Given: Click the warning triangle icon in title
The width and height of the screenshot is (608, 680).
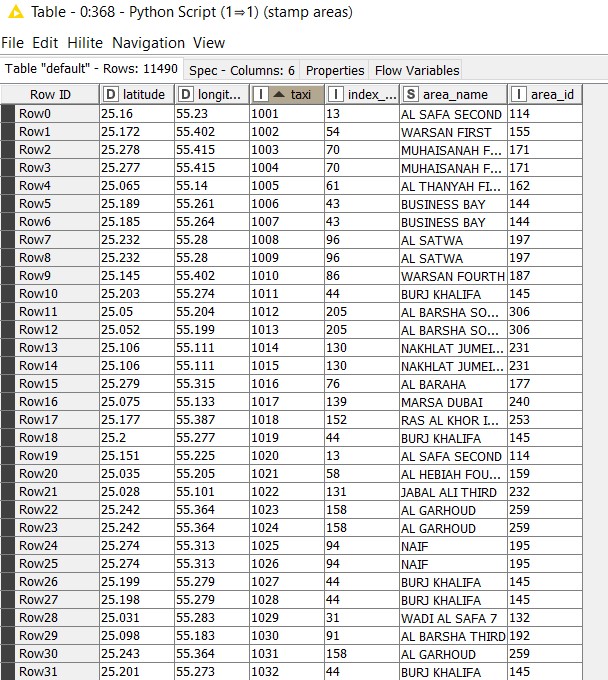Looking at the screenshot, I should tap(16, 12).
